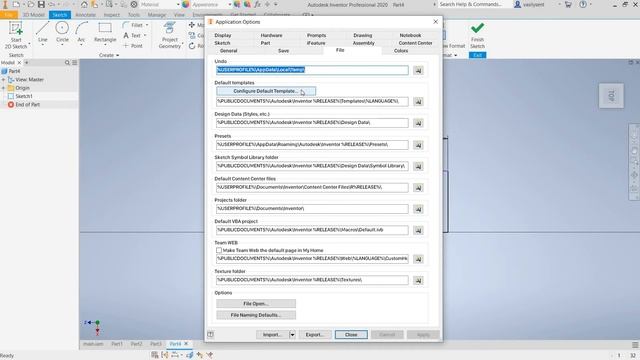
Task: Switch to the Hardware tab
Action: coord(271,36)
